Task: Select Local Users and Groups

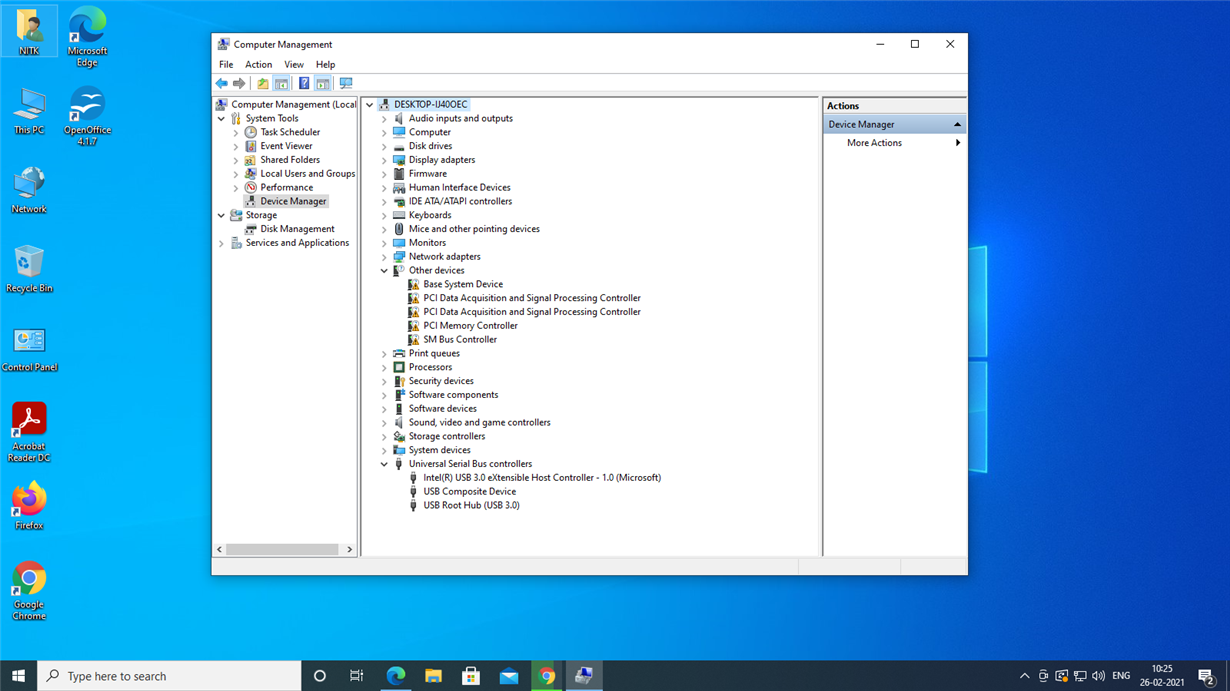Action: coord(308,174)
